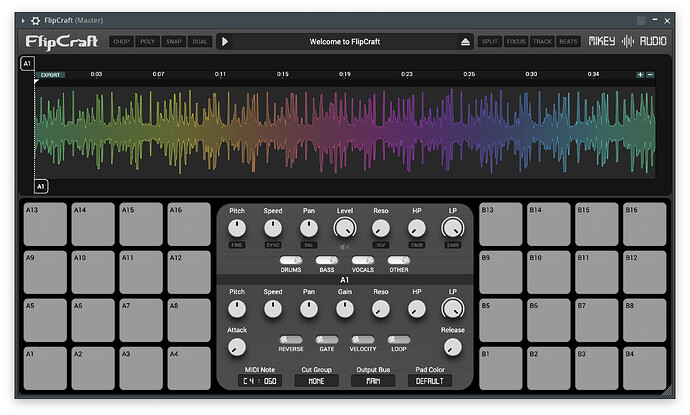Click the Level knob
This screenshot has height=415, width=690.
point(345,228)
